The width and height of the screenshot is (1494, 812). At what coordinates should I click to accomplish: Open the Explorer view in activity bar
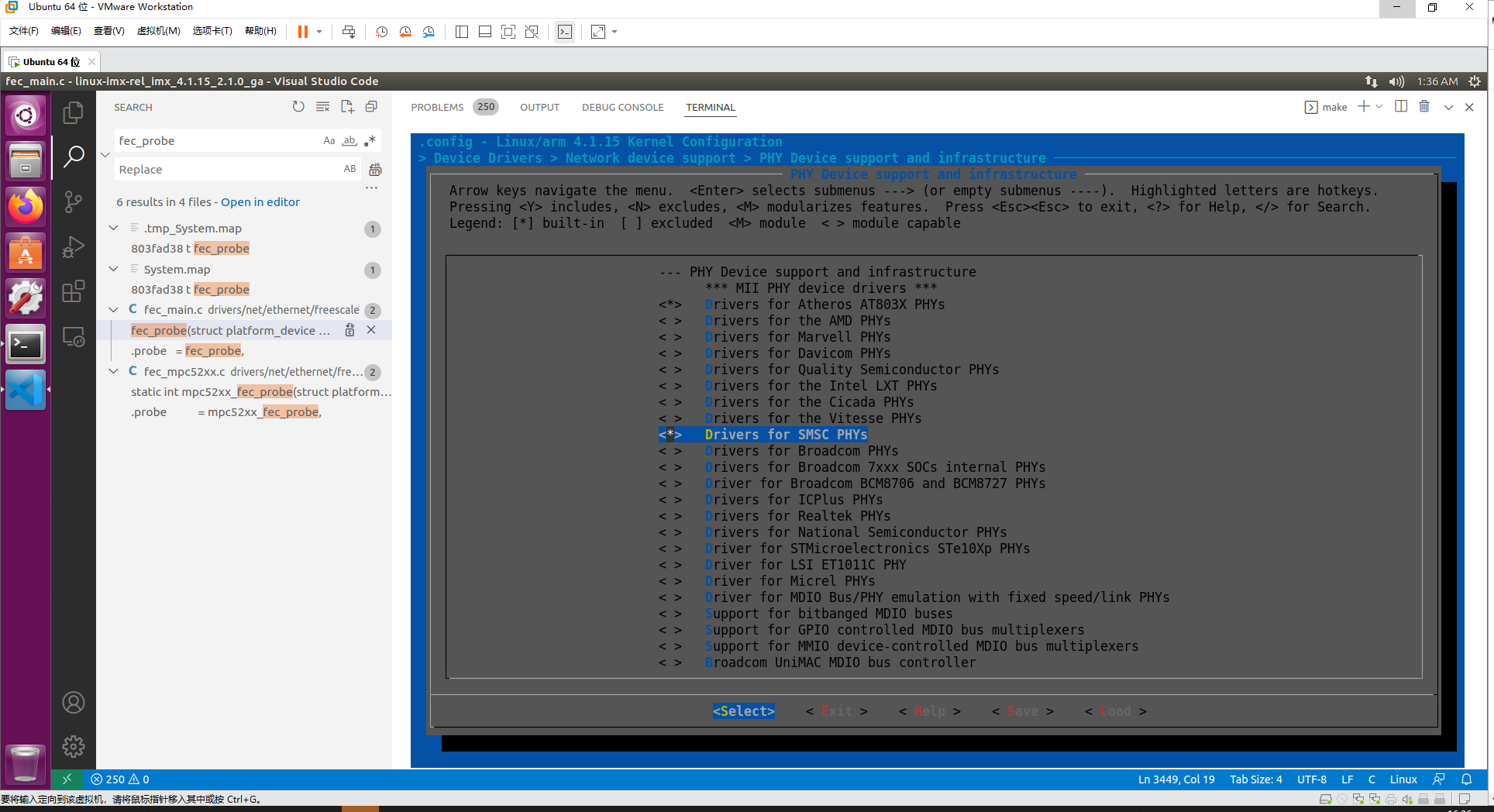74,113
